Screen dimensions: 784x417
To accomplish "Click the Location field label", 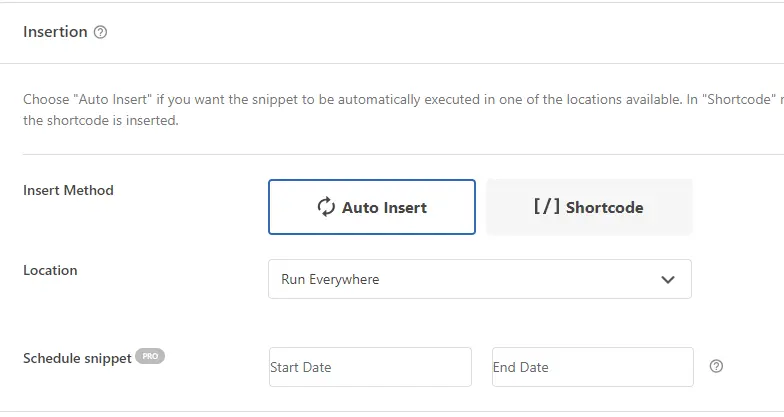I will pyautogui.click(x=50, y=270).
